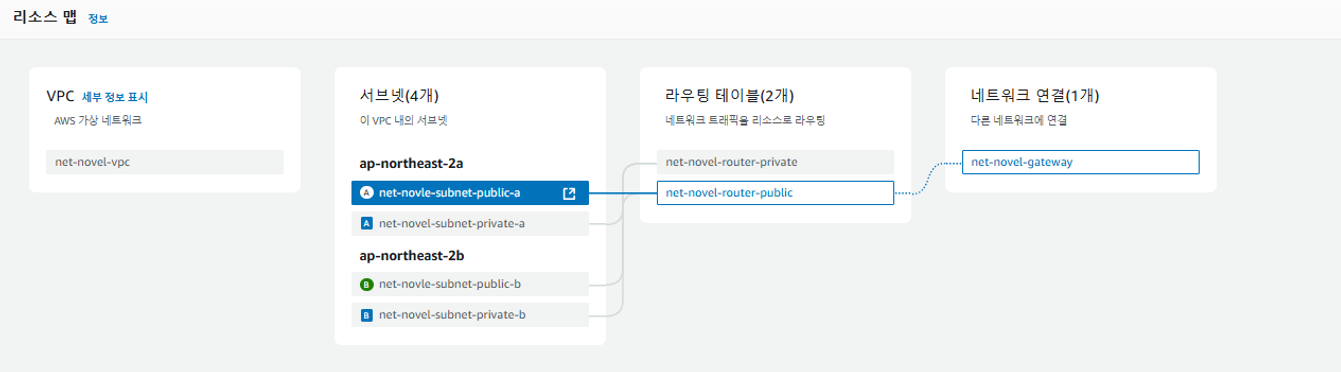The height and width of the screenshot is (372, 1341).
Task: Click the 리소스 맵 page heading
Action: [x=45, y=18]
